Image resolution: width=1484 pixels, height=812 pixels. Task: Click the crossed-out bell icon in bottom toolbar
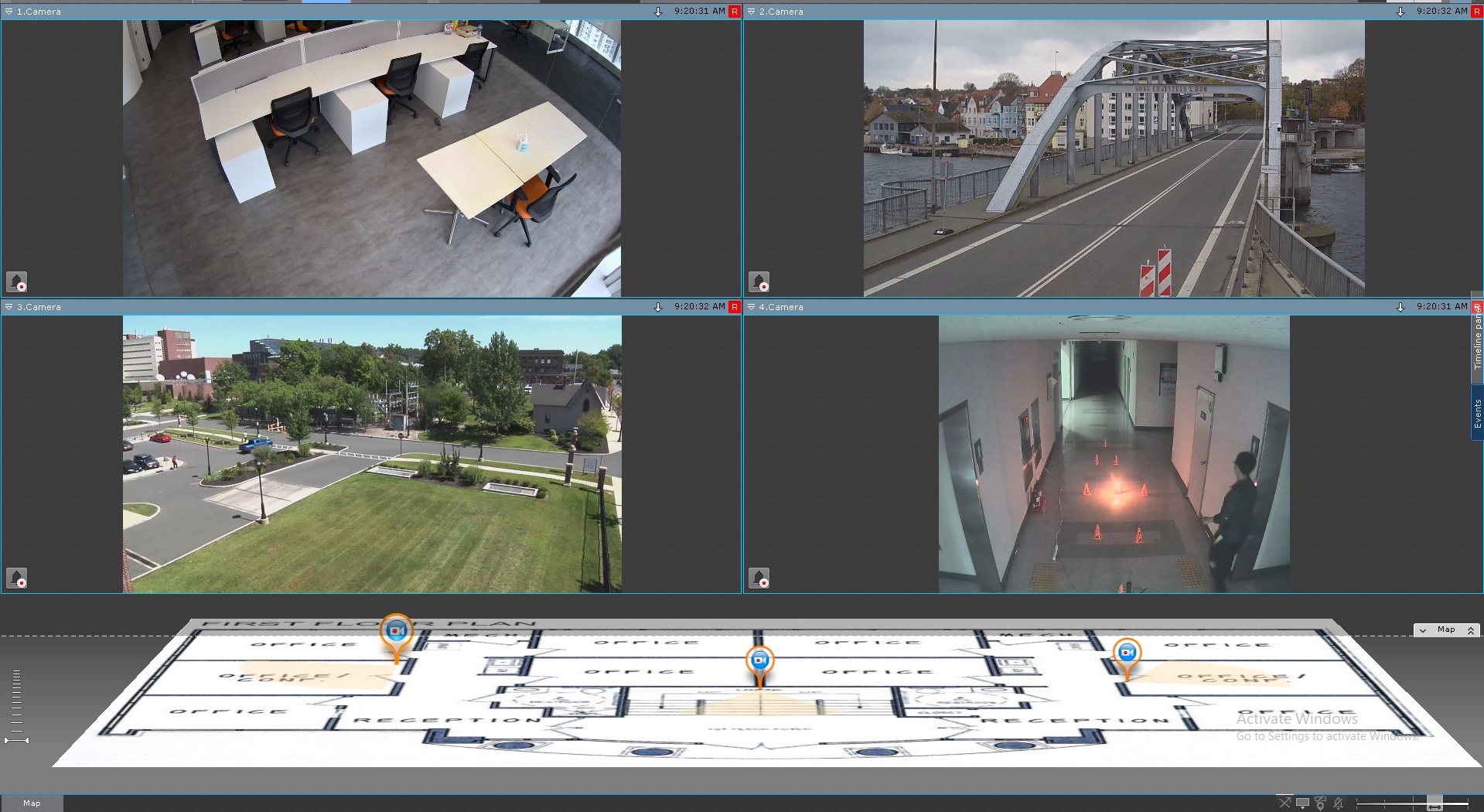1339,803
